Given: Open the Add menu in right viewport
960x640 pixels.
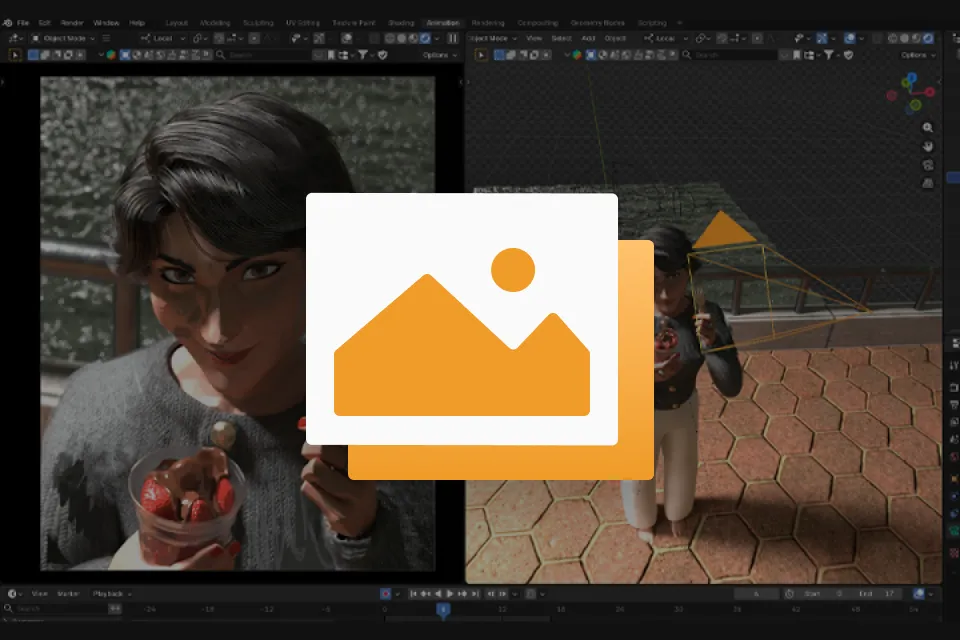Looking at the screenshot, I should [588, 38].
